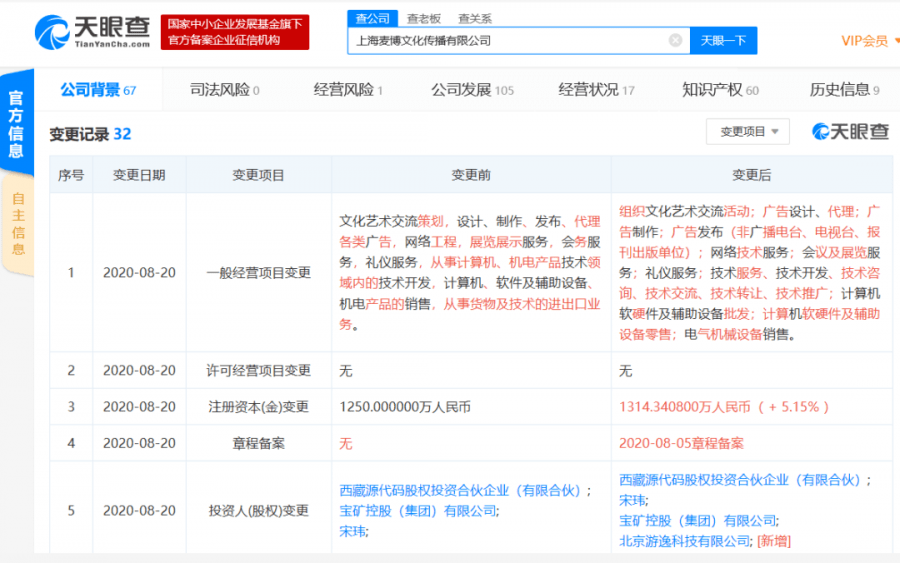This screenshot has height=563, width=900.
Task: Open the 宝矿控股 link in the 变更后 column
Action: point(697,521)
